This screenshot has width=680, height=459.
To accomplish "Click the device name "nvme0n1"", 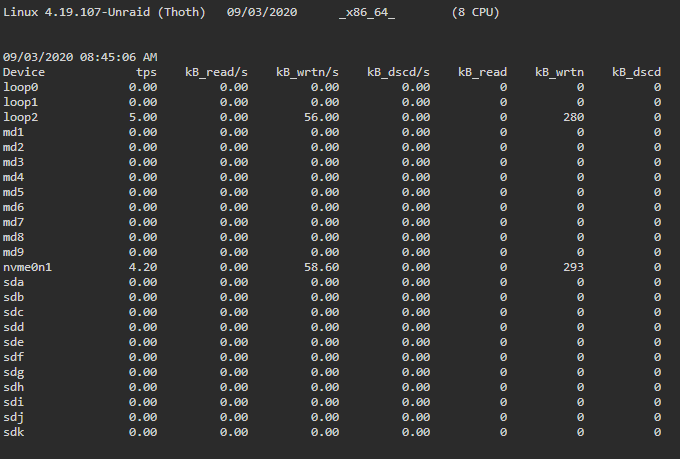I will 27,267.
